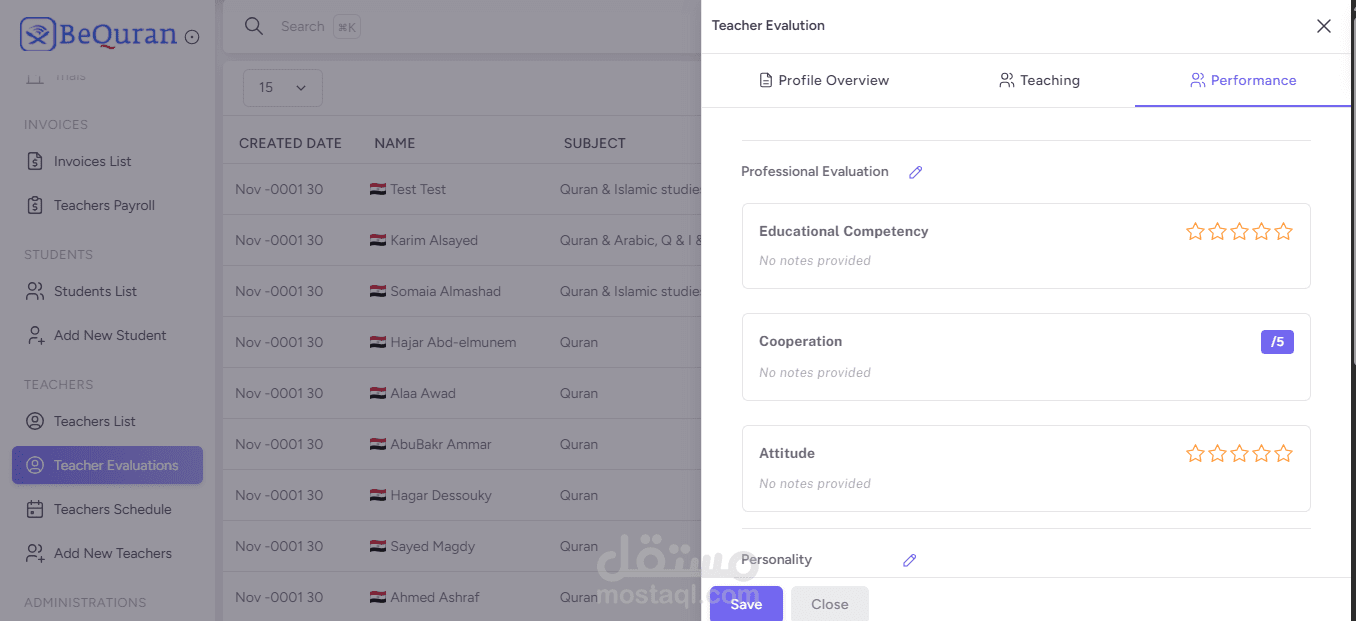The image size is (1356, 621).
Task: Set Attitude rating to first star
Action: [x=1195, y=454]
